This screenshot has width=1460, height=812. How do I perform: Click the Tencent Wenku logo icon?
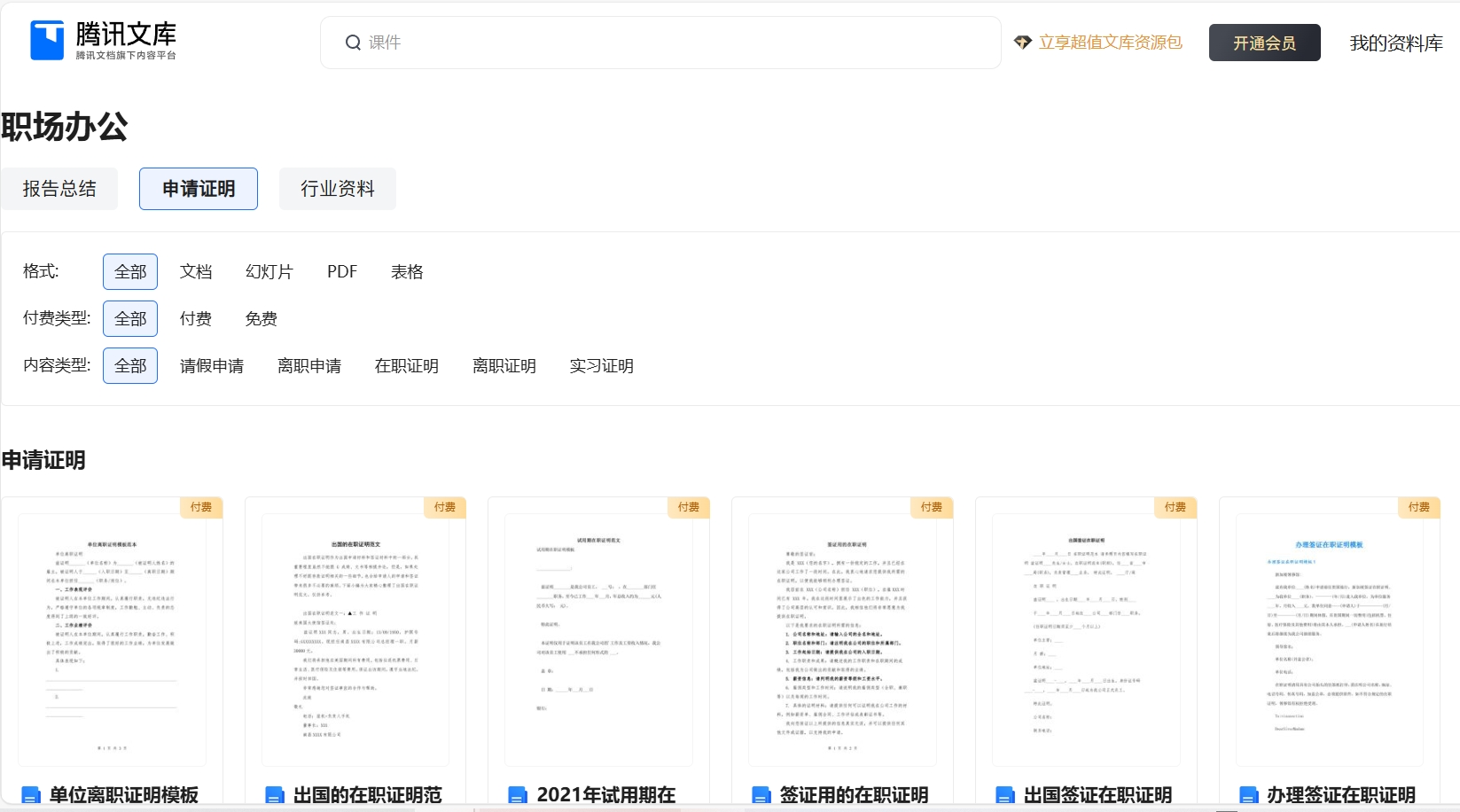(x=47, y=41)
